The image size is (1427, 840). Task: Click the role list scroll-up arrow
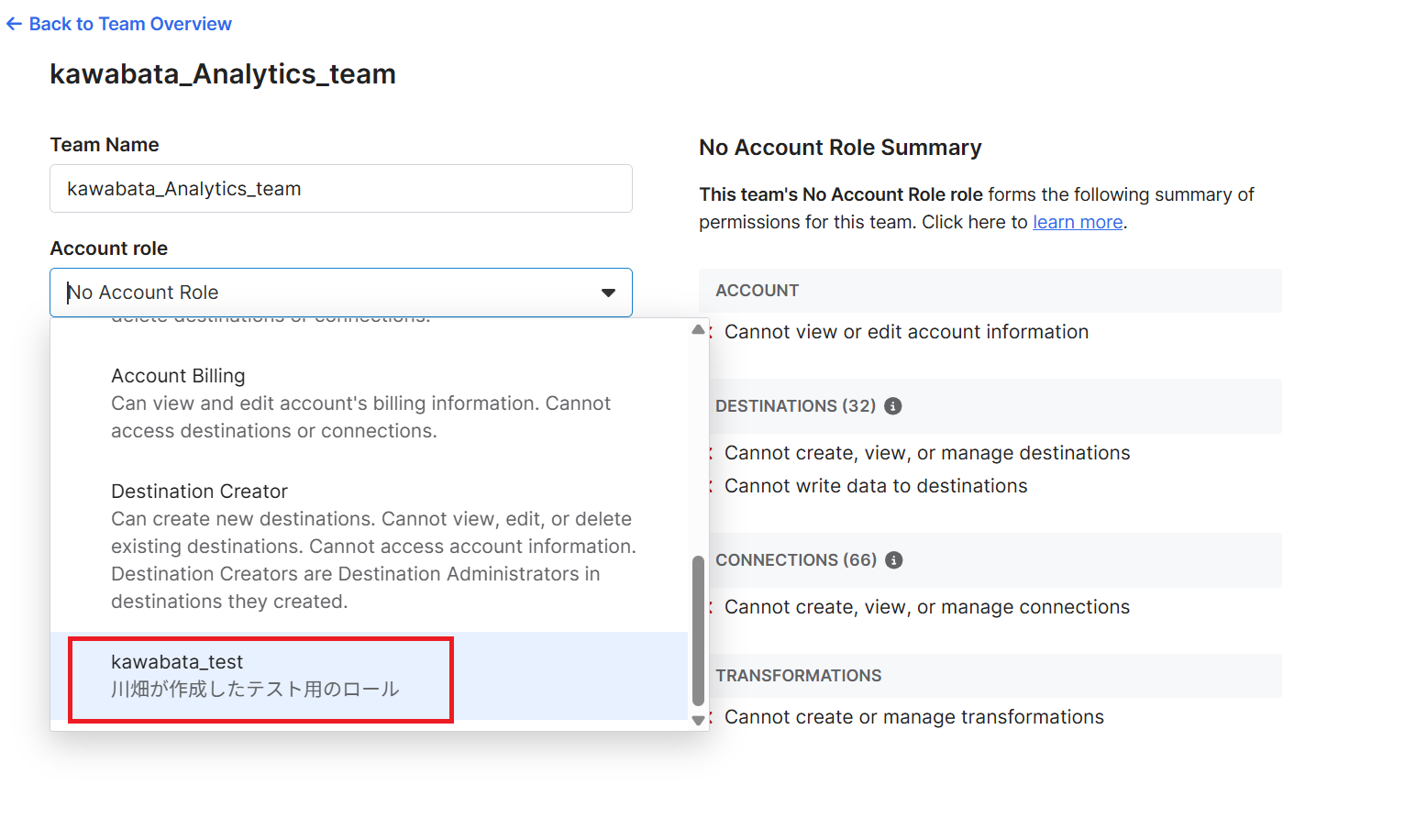tap(698, 329)
